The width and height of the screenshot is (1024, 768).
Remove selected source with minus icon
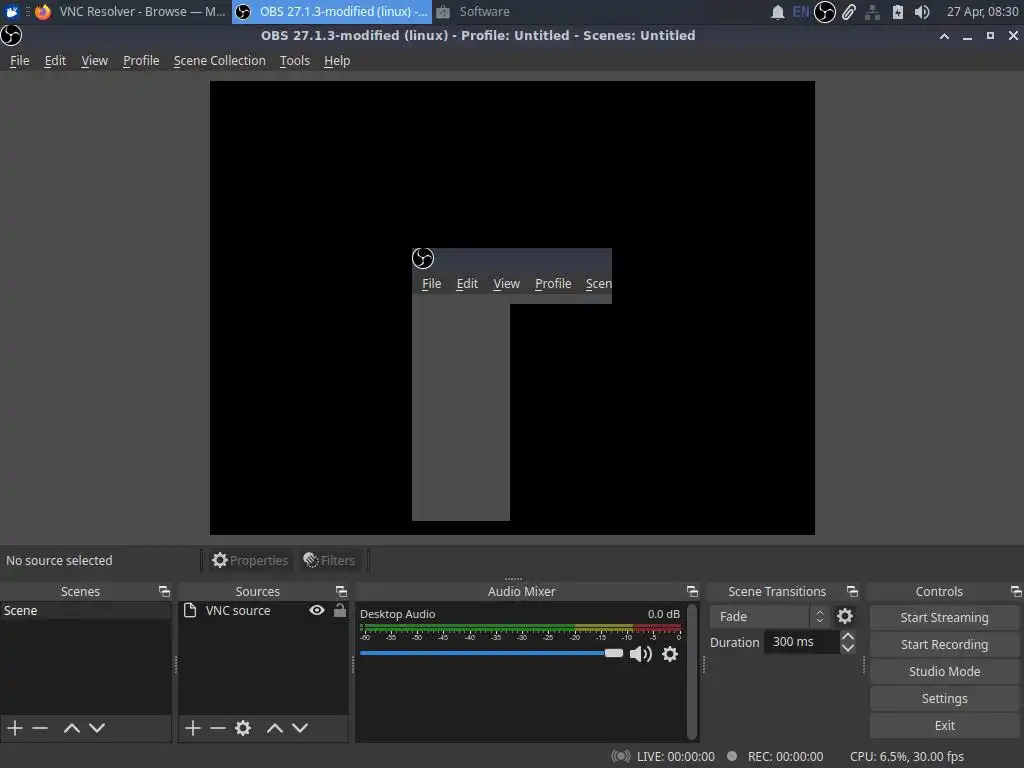pyautogui.click(x=217, y=728)
